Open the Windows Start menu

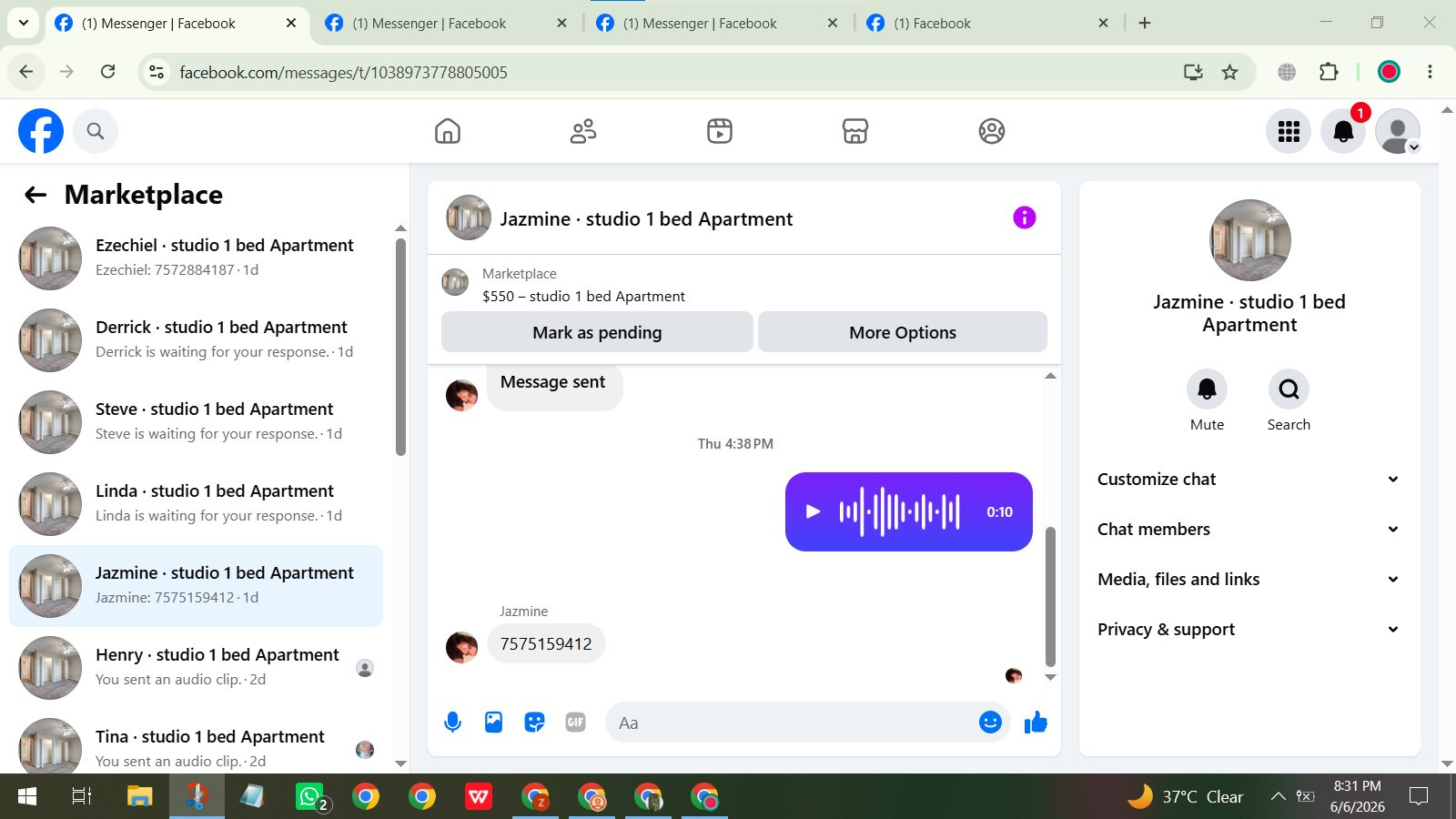coord(27,797)
